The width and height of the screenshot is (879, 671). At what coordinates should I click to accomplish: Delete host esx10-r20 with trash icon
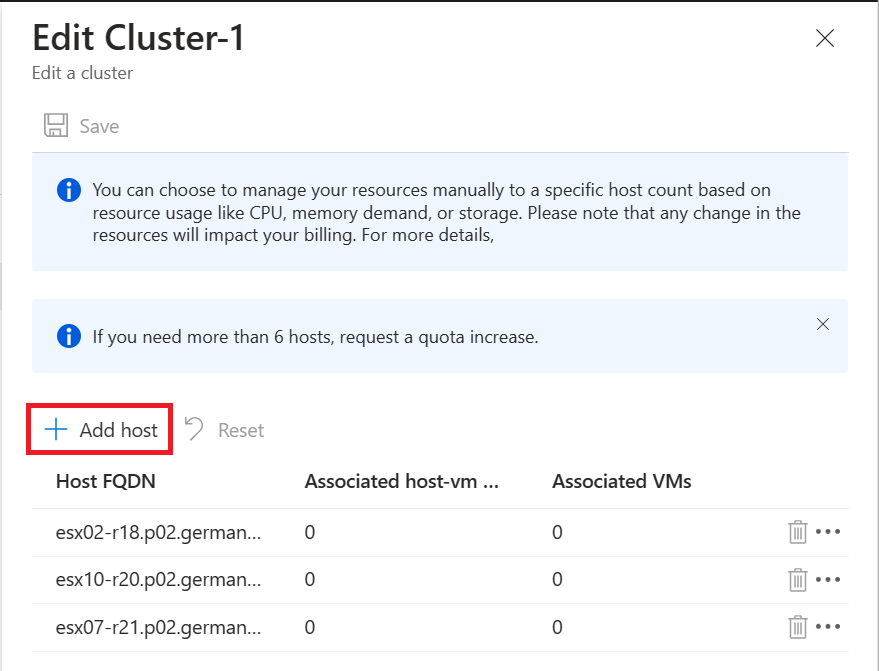(797, 579)
